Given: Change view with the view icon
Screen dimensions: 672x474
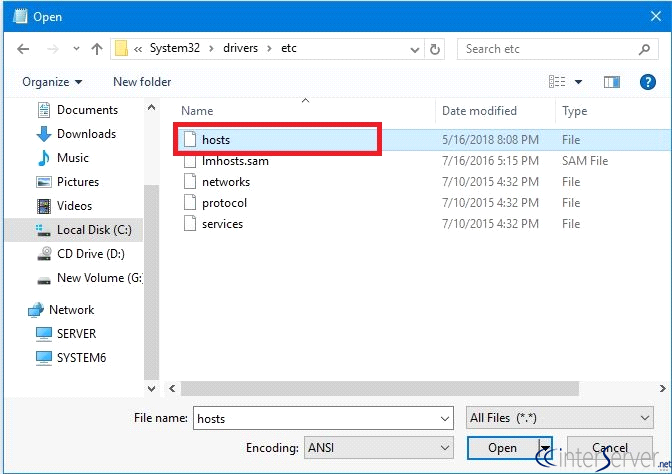Looking at the screenshot, I should pyautogui.click(x=557, y=81).
